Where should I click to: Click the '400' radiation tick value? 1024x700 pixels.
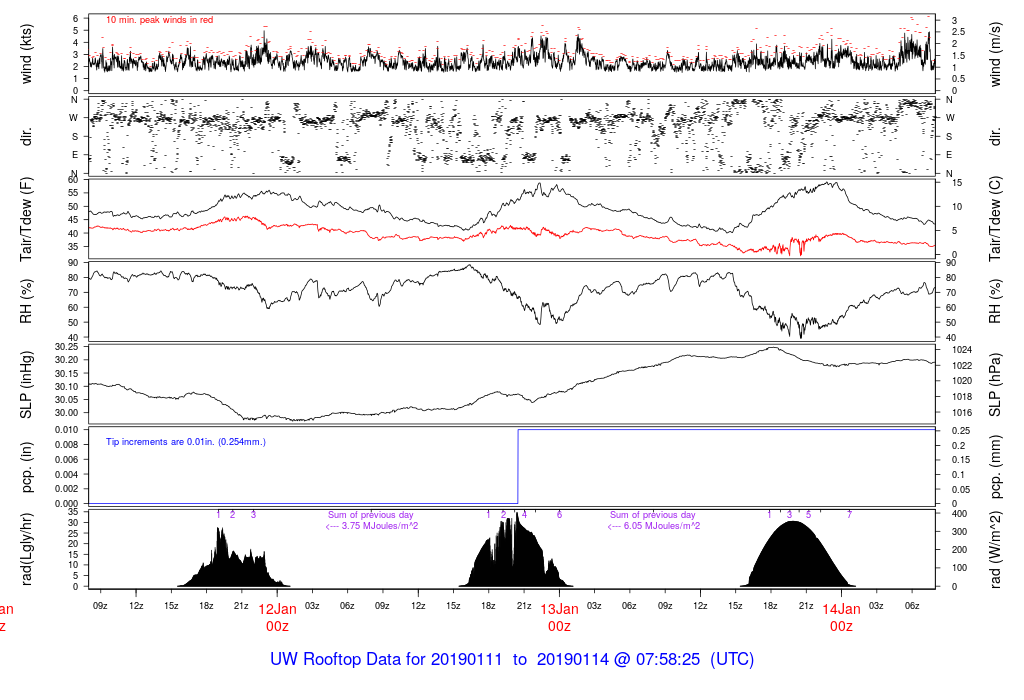[959, 515]
